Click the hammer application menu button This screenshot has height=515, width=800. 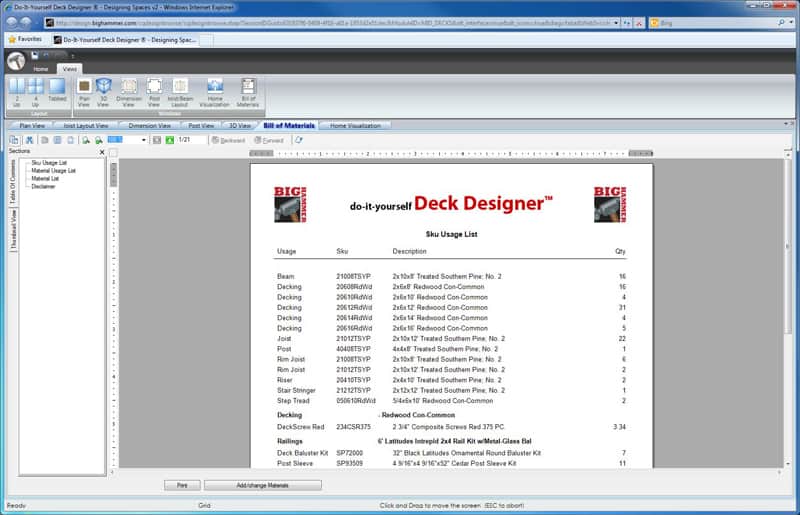click(x=16, y=61)
